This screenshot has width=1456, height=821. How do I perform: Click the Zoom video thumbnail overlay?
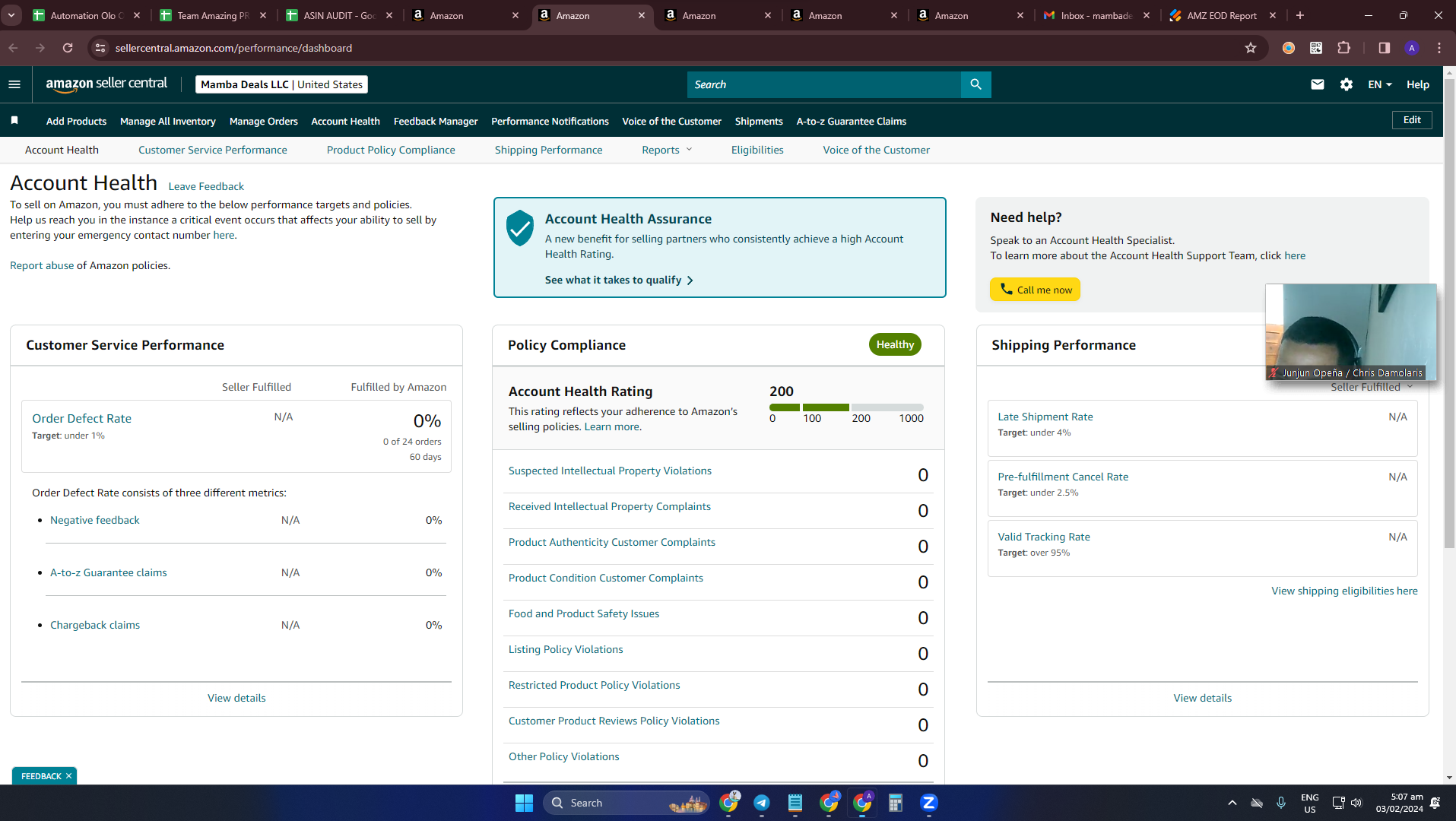[1351, 331]
